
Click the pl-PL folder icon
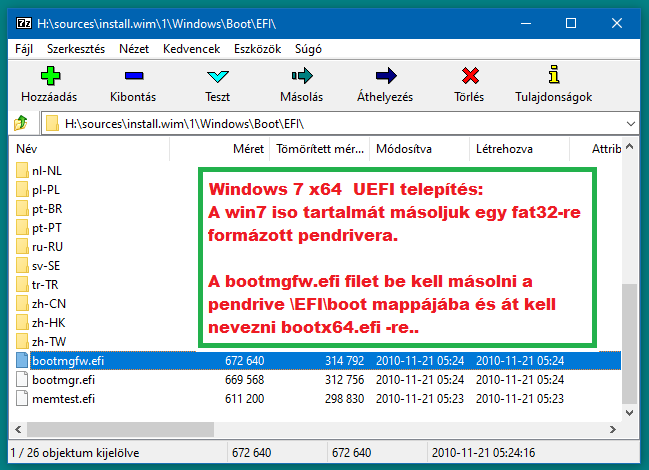point(22,189)
